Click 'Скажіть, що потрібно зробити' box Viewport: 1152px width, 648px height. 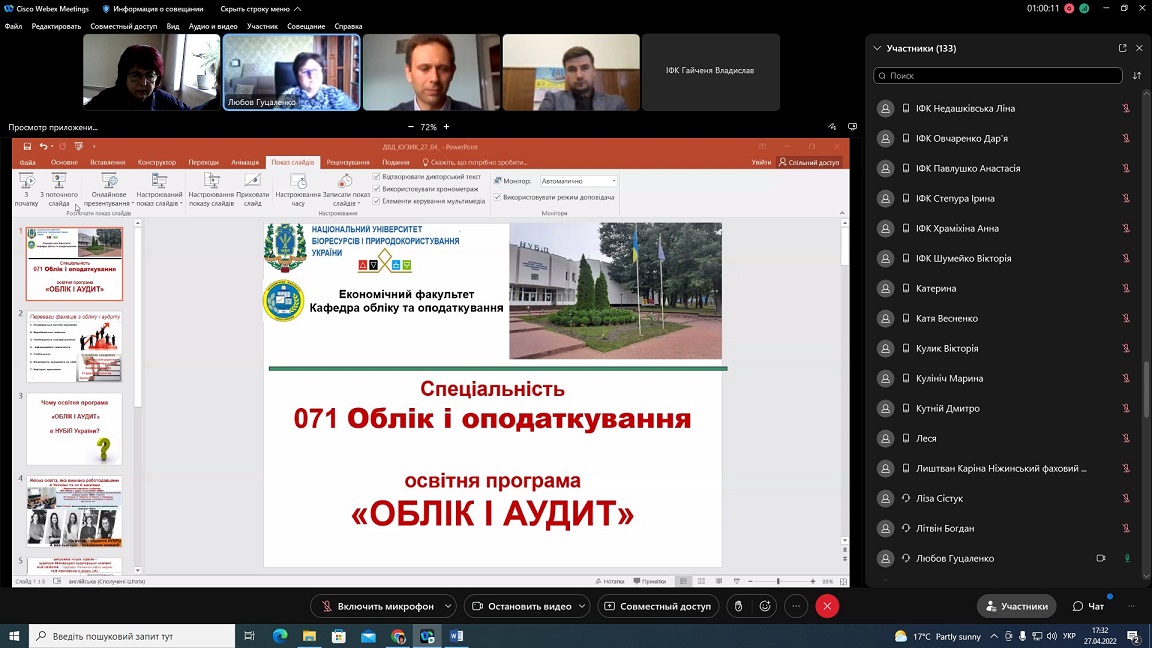[475, 162]
